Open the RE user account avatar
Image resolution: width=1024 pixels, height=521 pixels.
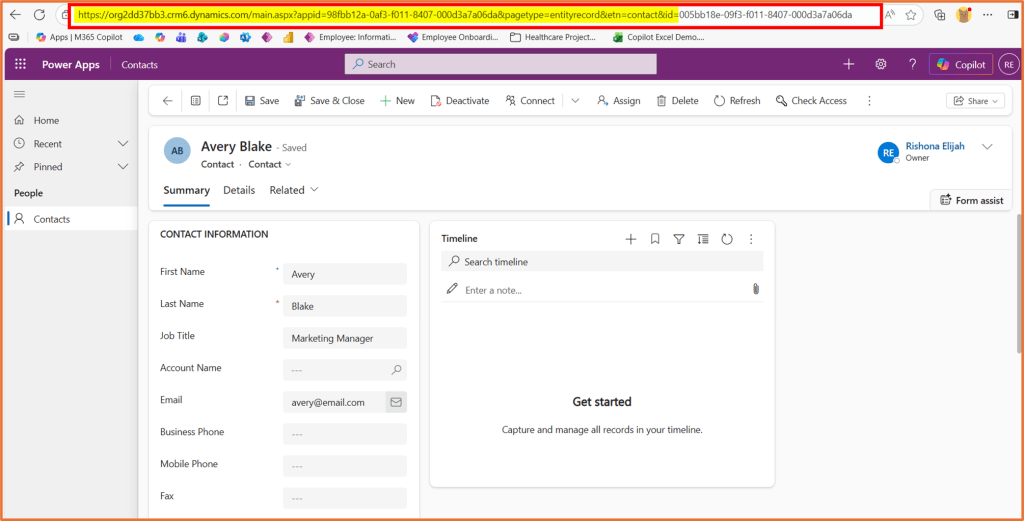1009,64
